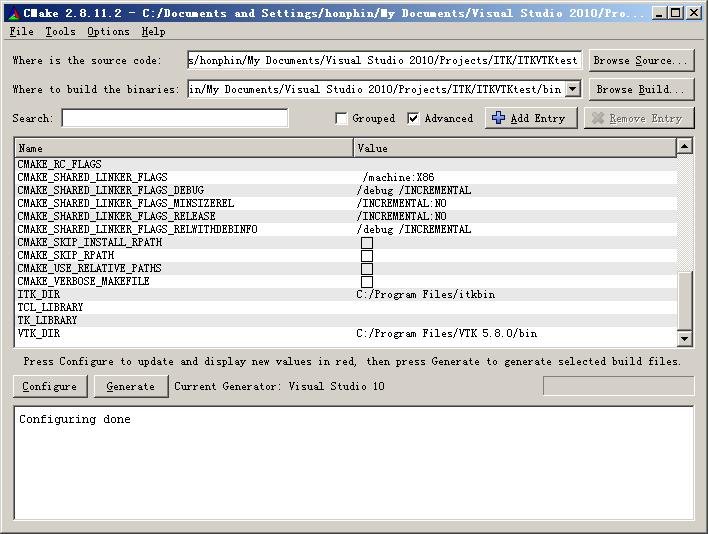Click the scroll up arrow of variable list
Screen dimensions: 708x534
coord(684,147)
